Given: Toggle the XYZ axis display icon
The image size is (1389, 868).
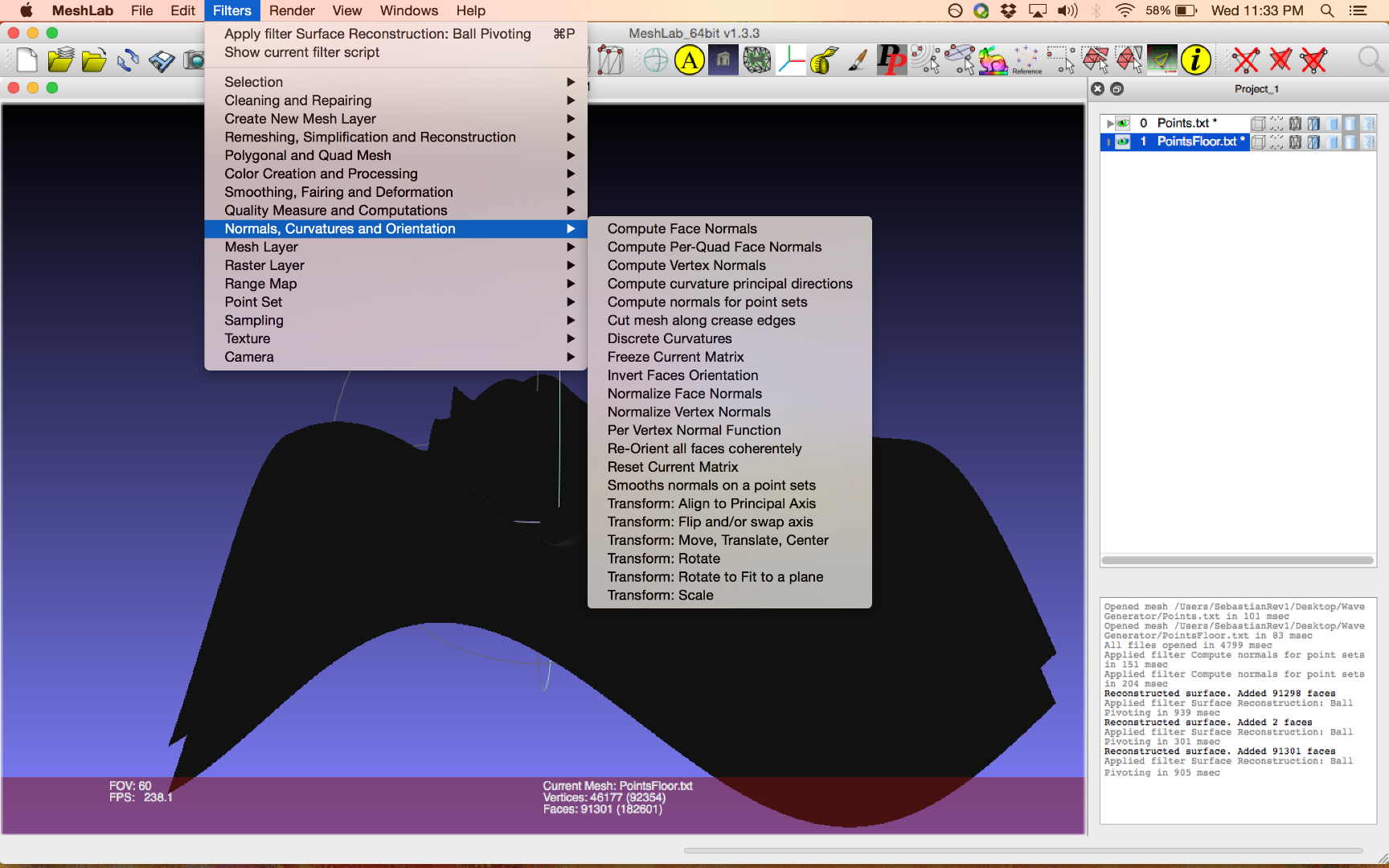Looking at the screenshot, I should point(791,60).
